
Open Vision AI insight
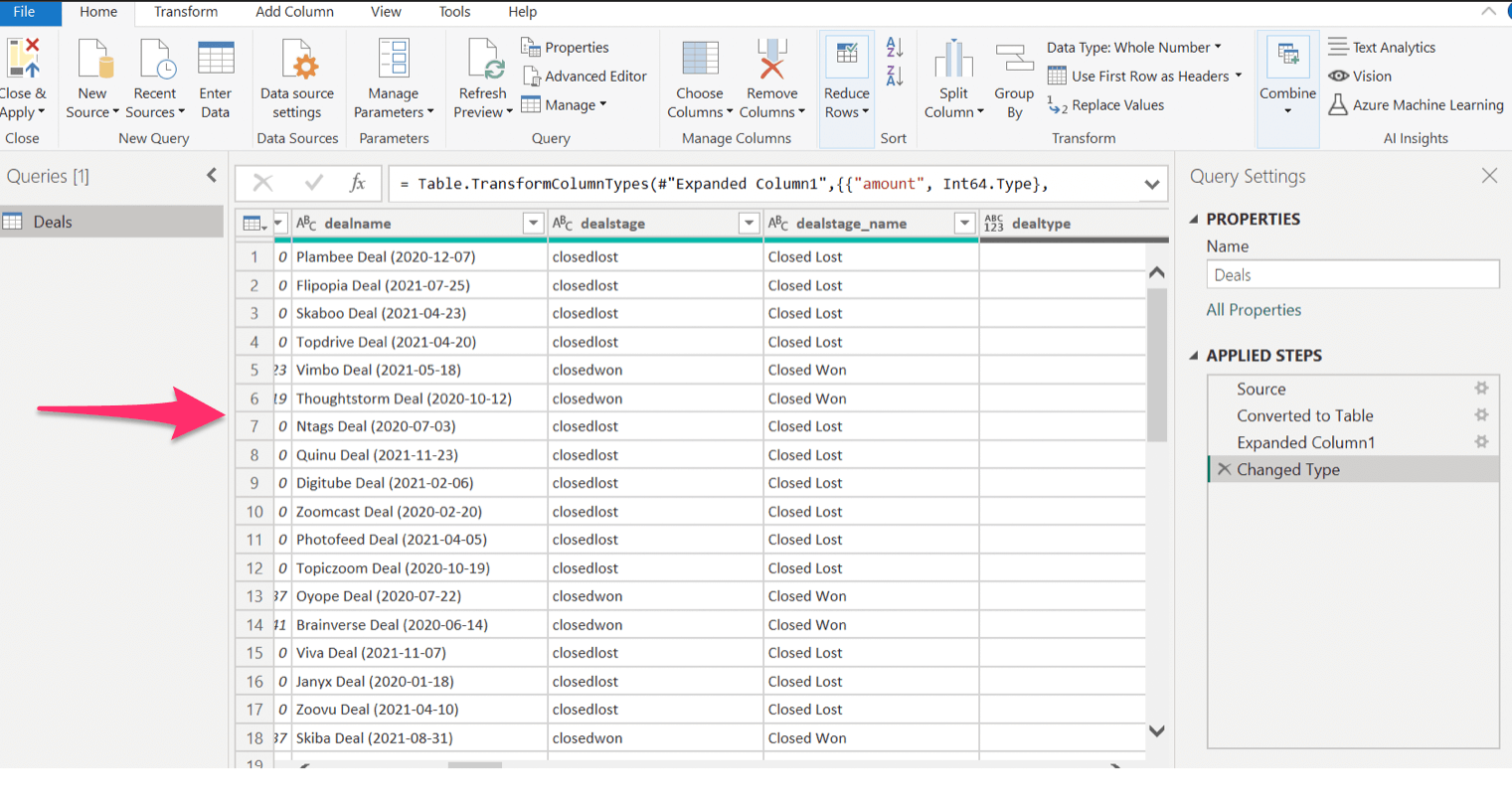1360,76
